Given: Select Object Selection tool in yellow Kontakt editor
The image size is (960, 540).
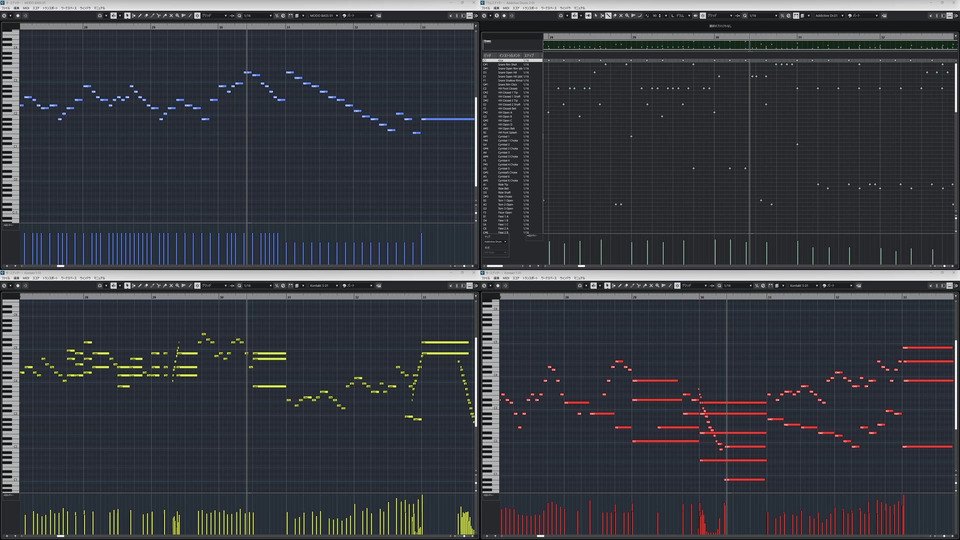Looking at the screenshot, I should tap(127, 285).
